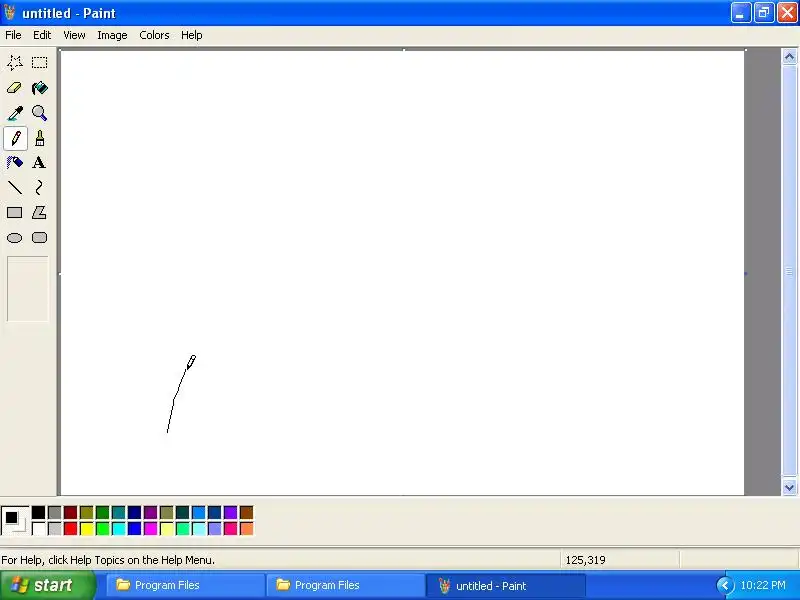
Task: Click the vertical scrollbar up arrow
Action: pyautogui.click(x=789, y=56)
